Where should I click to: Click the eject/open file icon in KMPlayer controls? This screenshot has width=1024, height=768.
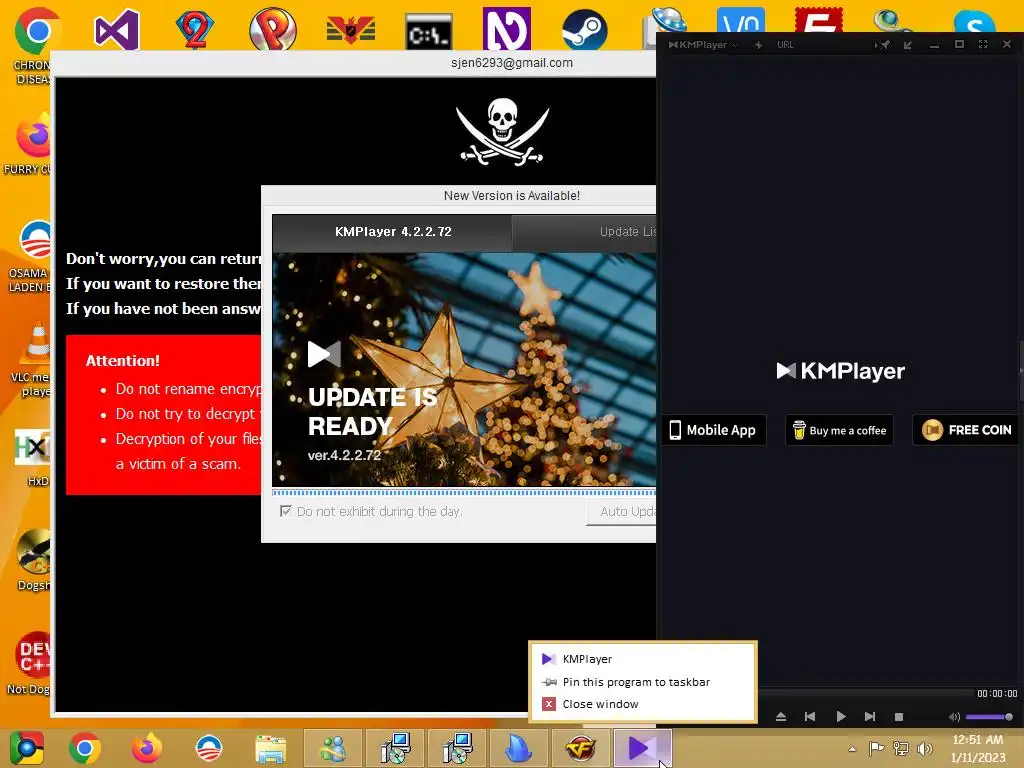click(780, 717)
